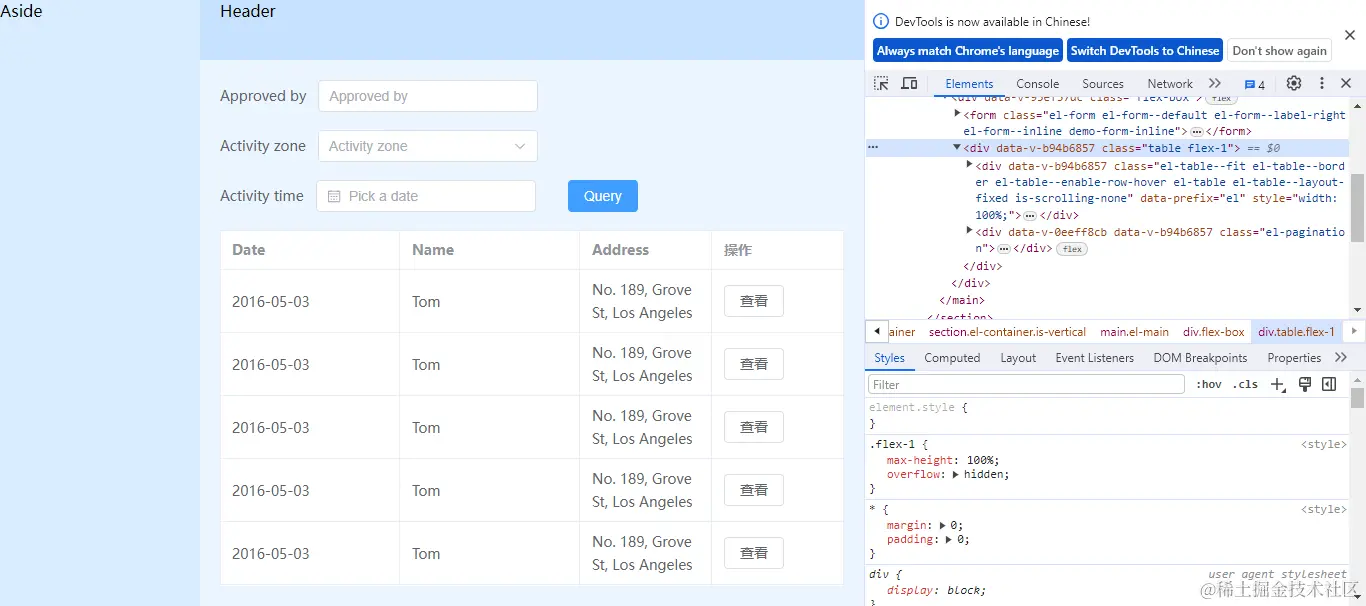Click the max-height: 100% declaration
The width and height of the screenshot is (1366, 606).
click(942, 460)
